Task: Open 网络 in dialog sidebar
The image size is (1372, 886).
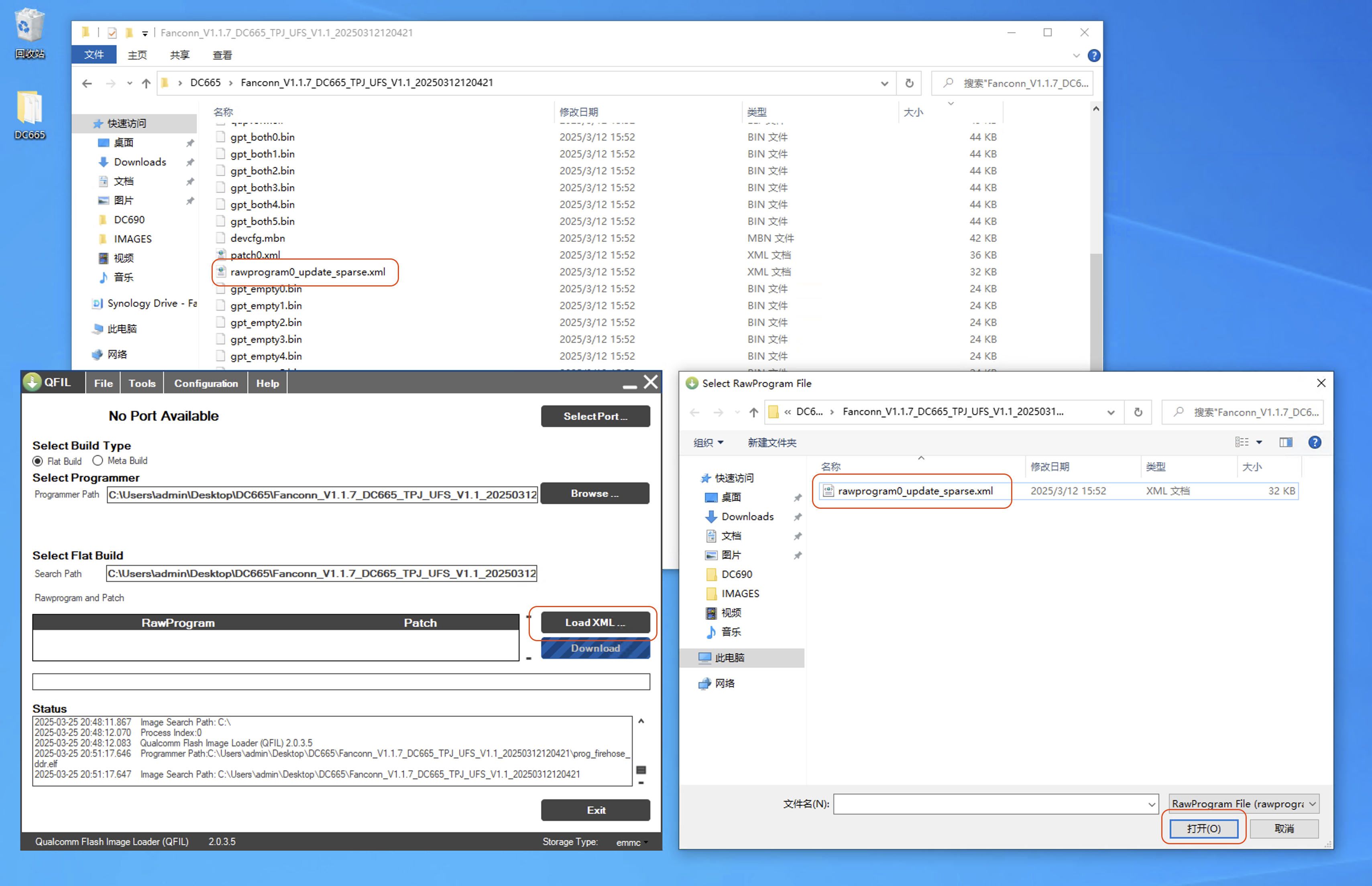Action: pyautogui.click(x=724, y=683)
